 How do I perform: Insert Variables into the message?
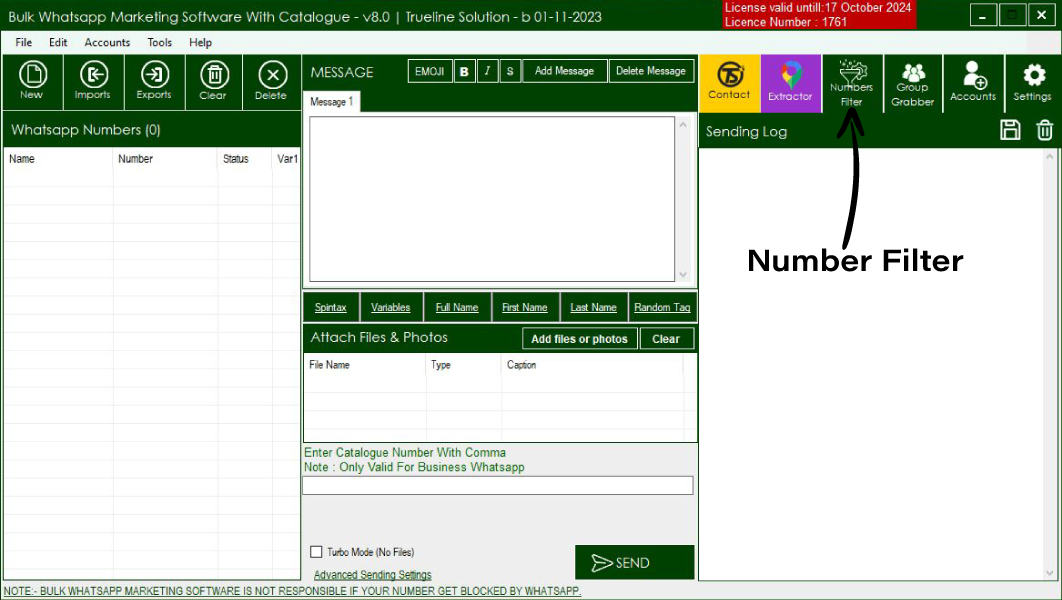tap(391, 307)
